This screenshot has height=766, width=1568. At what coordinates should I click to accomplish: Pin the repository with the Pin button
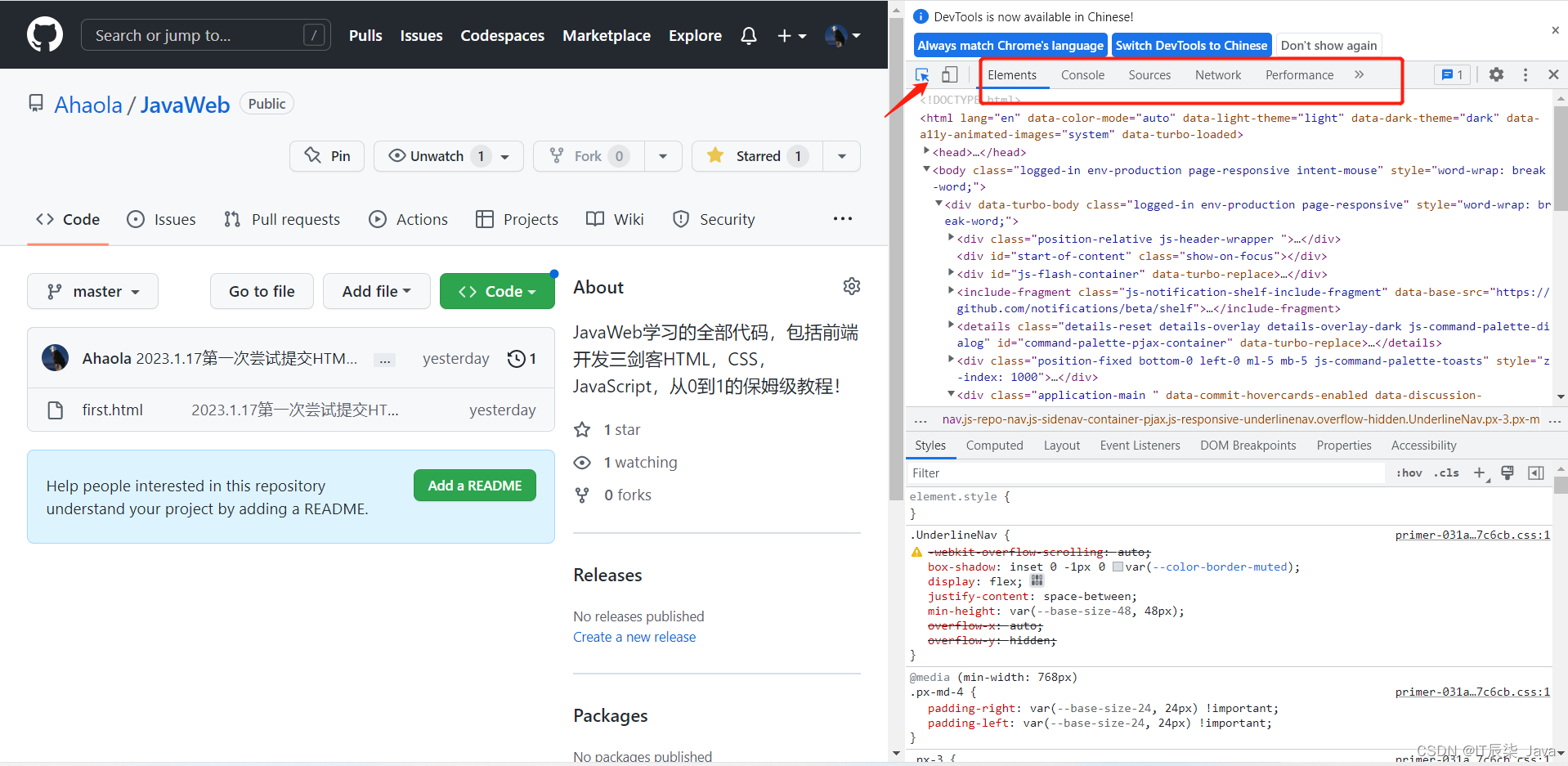tap(327, 156)
